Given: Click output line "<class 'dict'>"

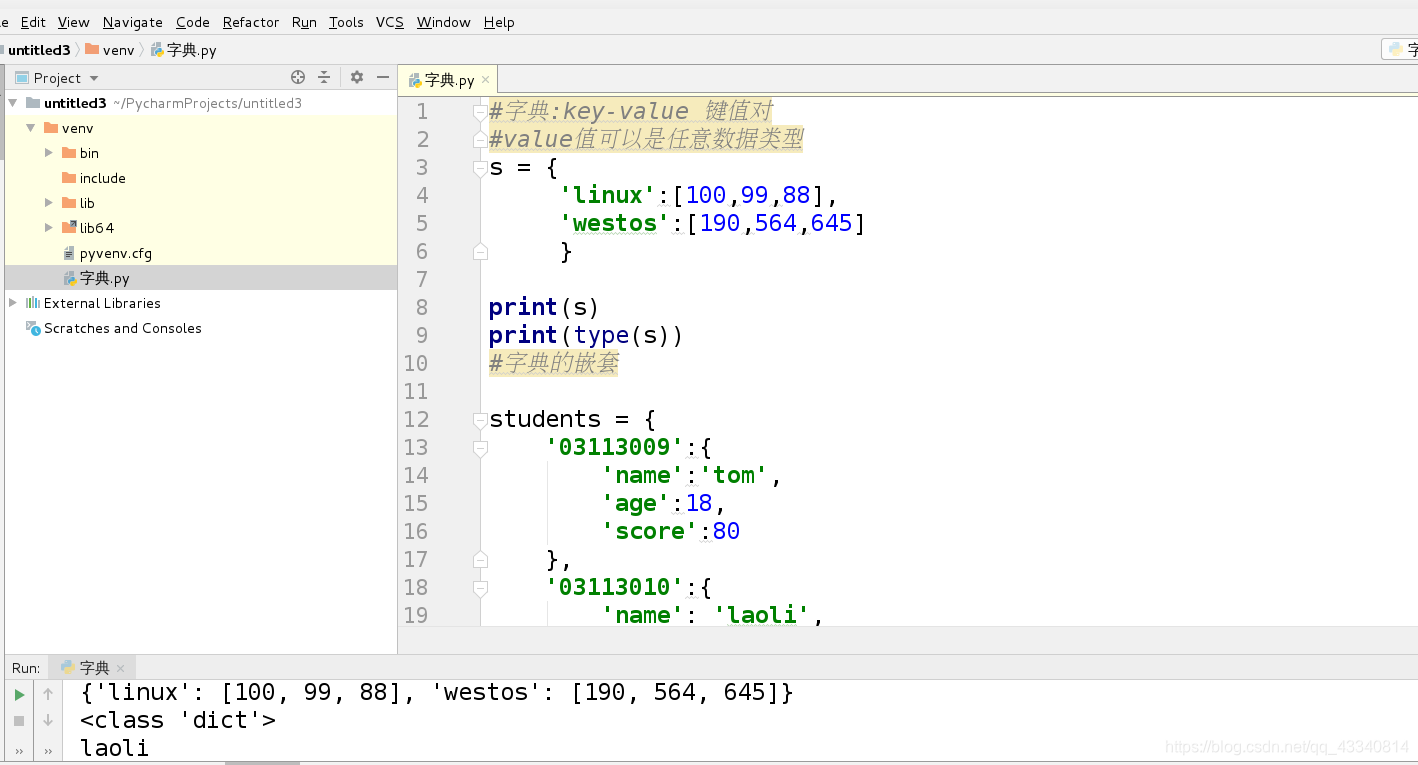Looking at the screenshot, I should [x=178, y=720].
